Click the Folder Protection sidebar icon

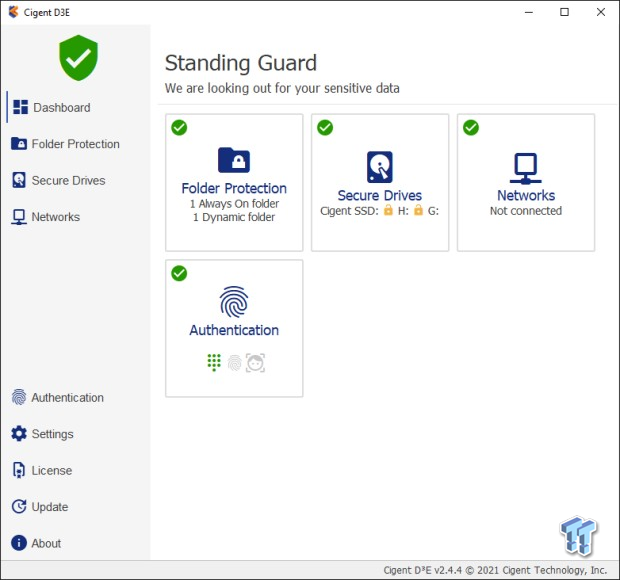pos(19,144)
